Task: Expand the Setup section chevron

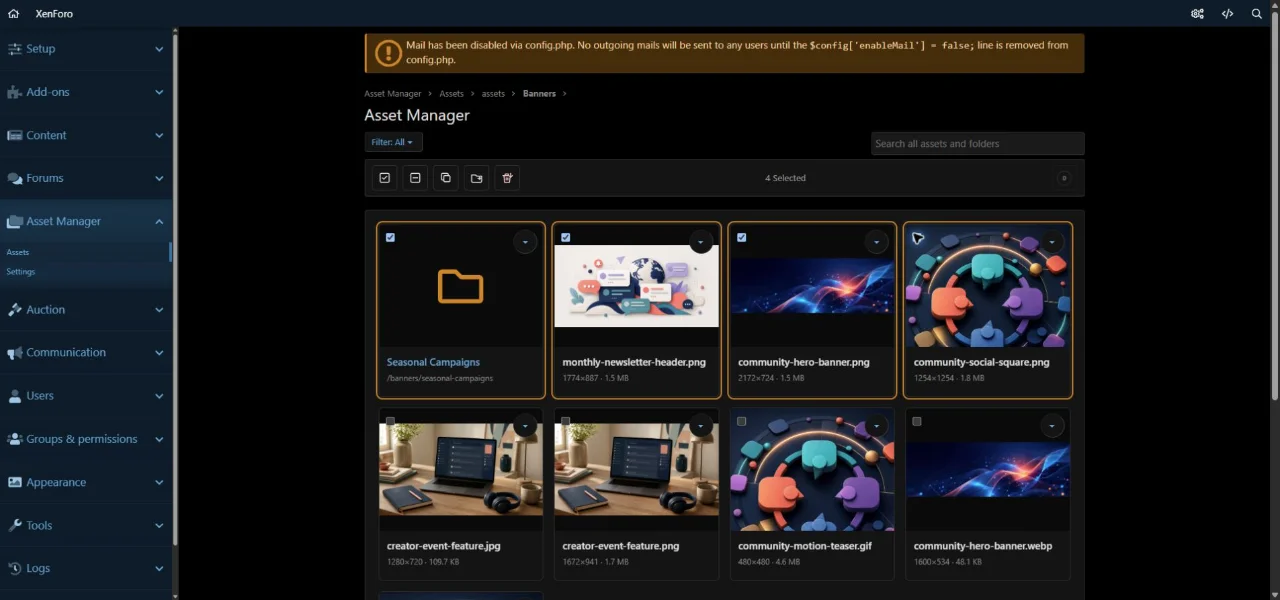Action: pos(159,49)
